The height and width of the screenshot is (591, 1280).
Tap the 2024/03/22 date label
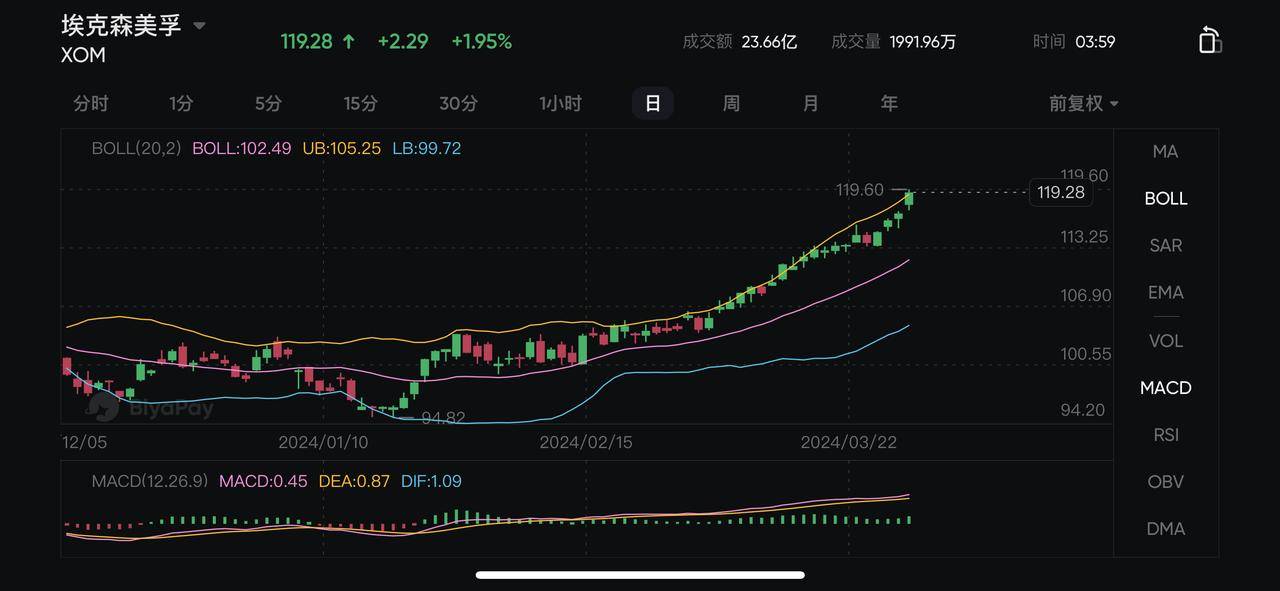[848, 441]
